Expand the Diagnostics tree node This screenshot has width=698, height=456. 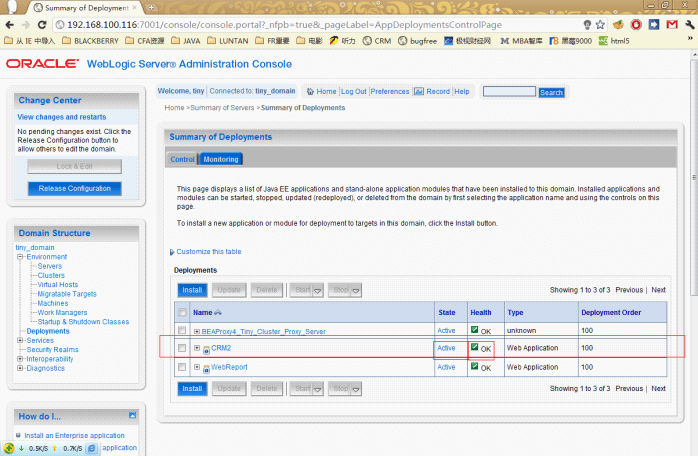point(20,368)
